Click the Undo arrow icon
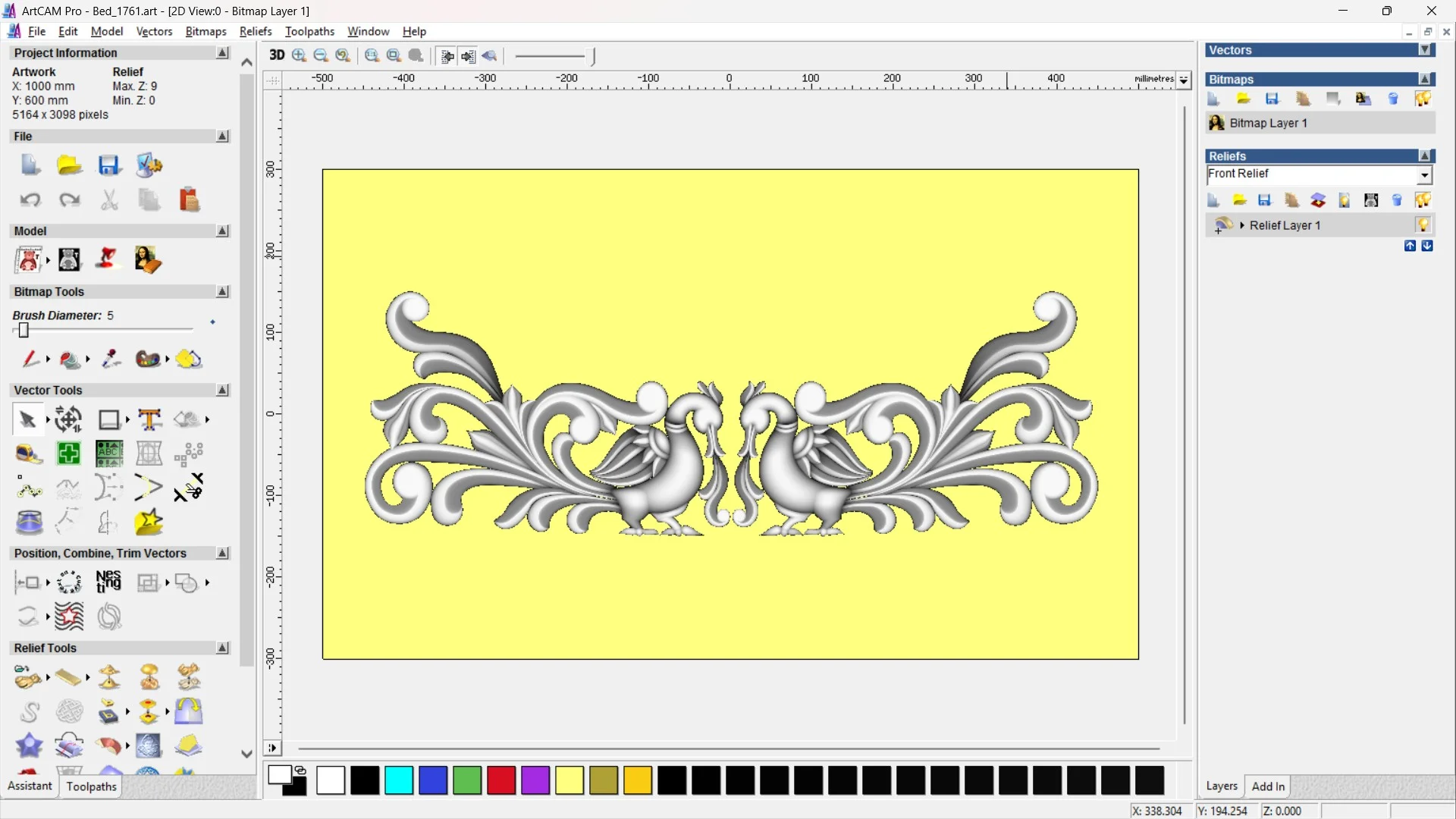 (30, 199)
